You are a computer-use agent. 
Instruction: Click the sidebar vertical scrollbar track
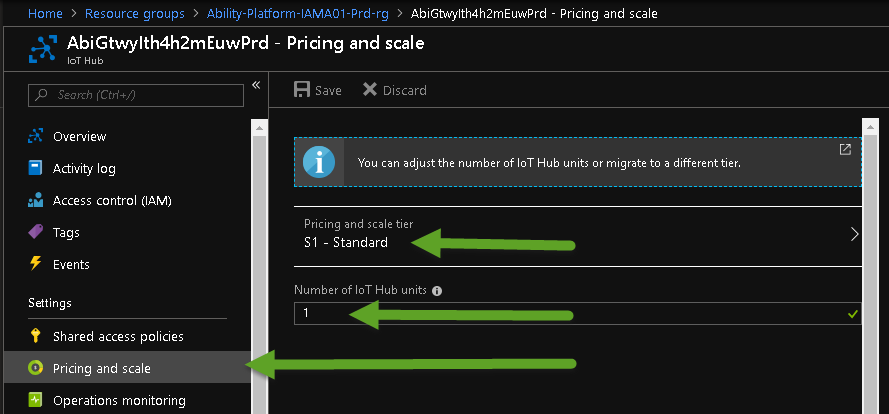pyautogui.click(x=259, y=275)
